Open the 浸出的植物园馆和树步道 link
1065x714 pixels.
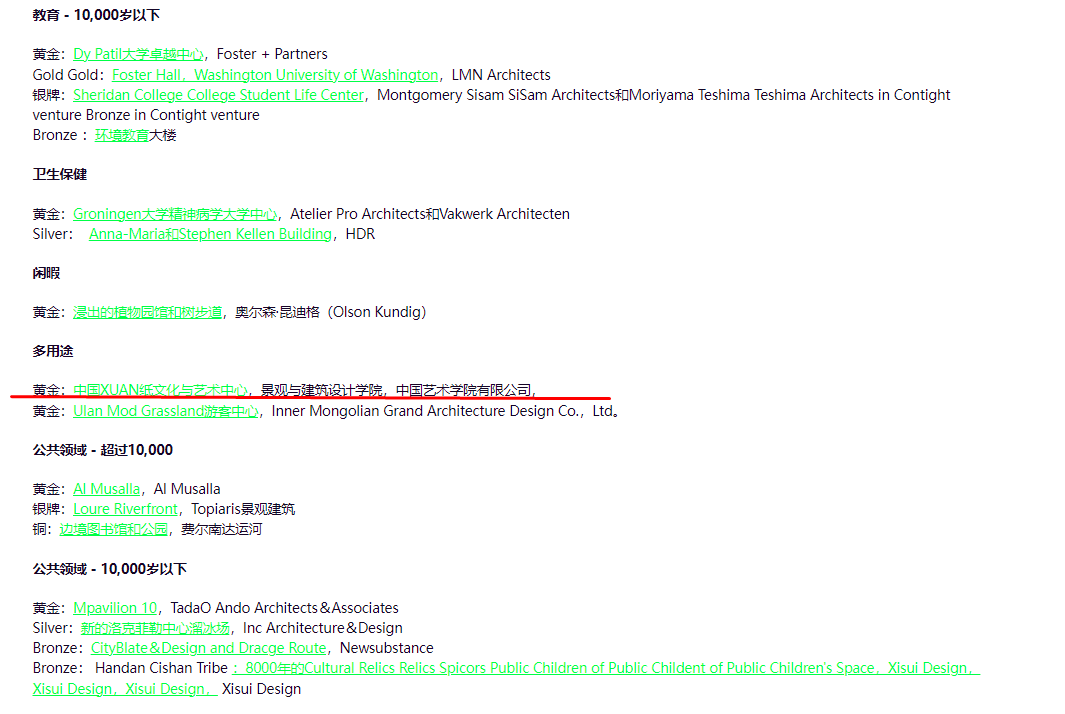[147, 312]
